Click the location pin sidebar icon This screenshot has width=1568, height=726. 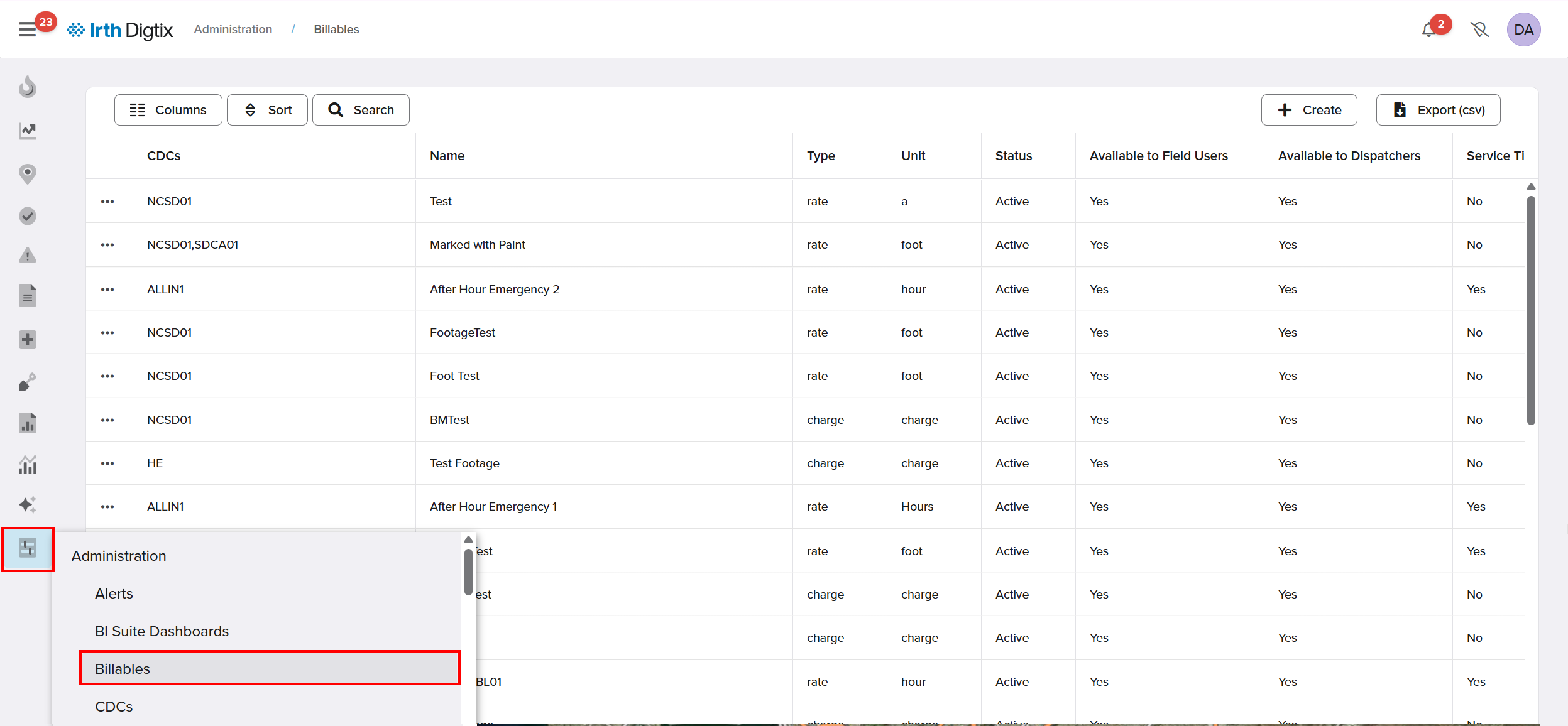coord(28,173)
